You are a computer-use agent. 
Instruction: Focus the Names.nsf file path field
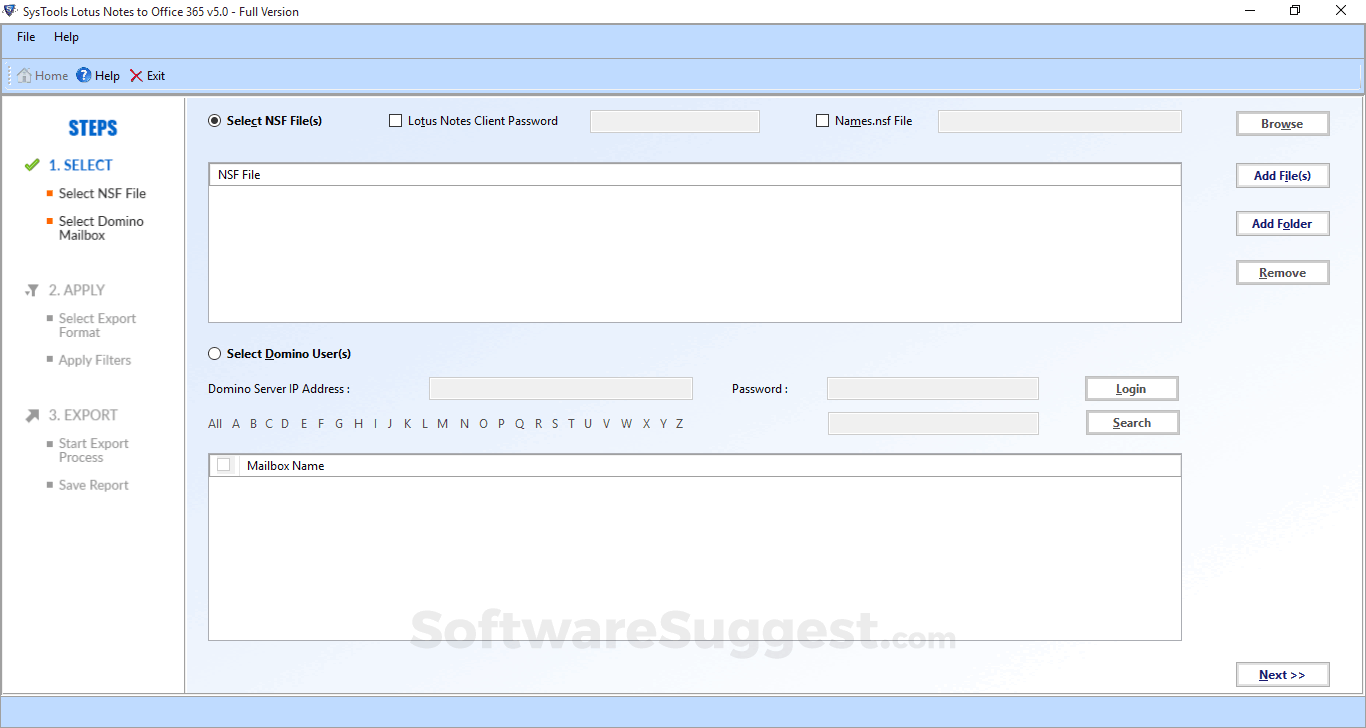[1060, 121]
